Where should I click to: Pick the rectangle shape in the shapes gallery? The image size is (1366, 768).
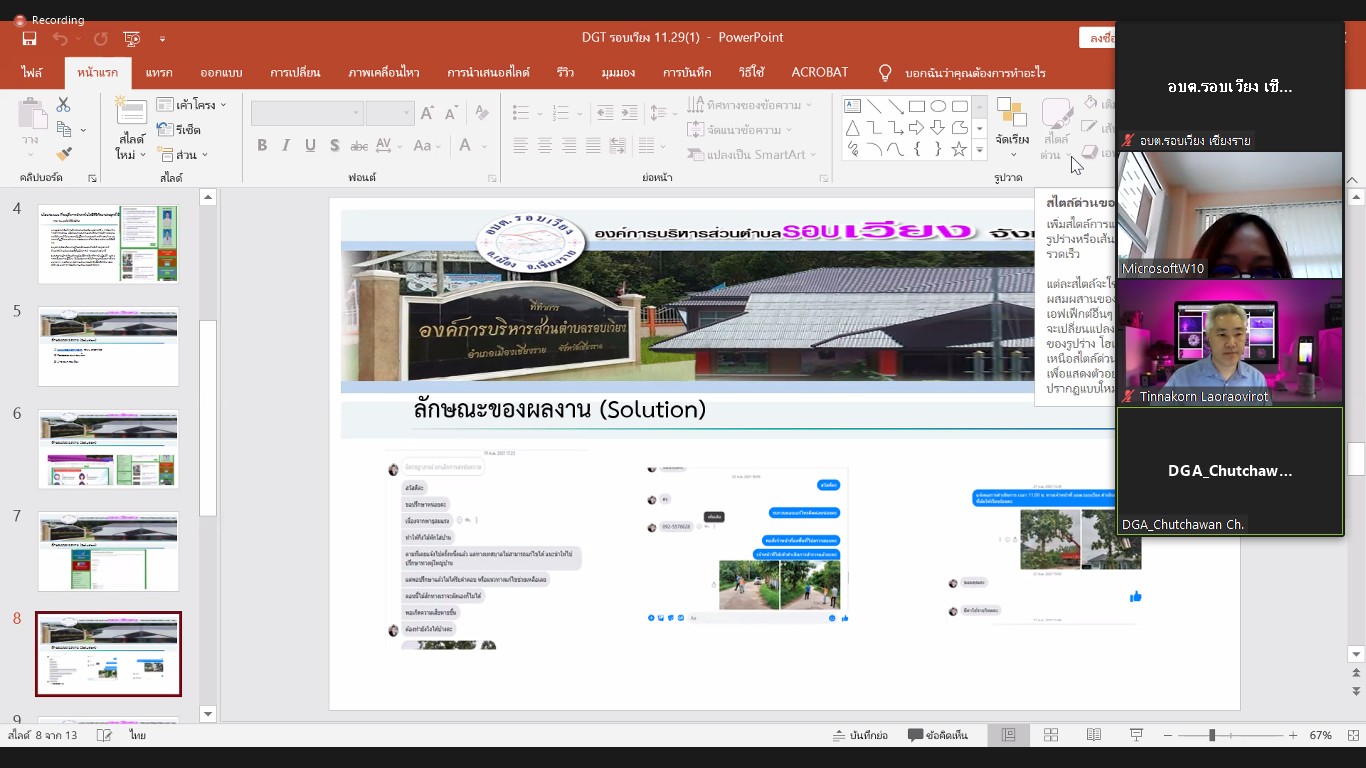click(x=917, y=106)
